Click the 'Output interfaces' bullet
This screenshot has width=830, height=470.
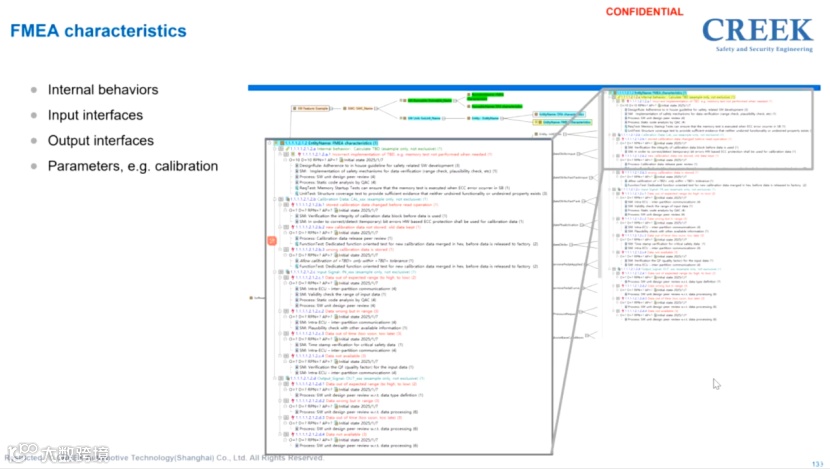(101, 140)
